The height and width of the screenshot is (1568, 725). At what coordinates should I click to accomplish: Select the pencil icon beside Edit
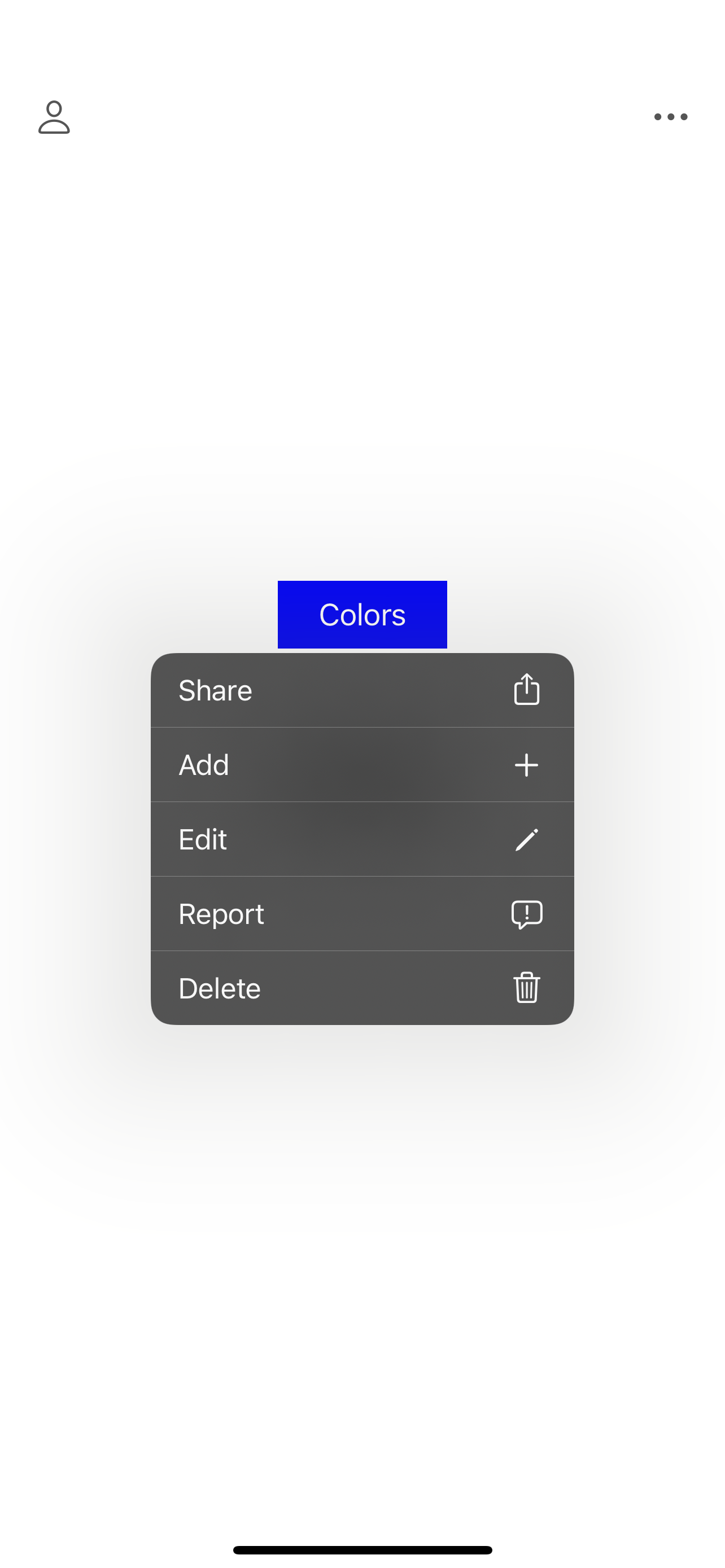click(526, 839)
